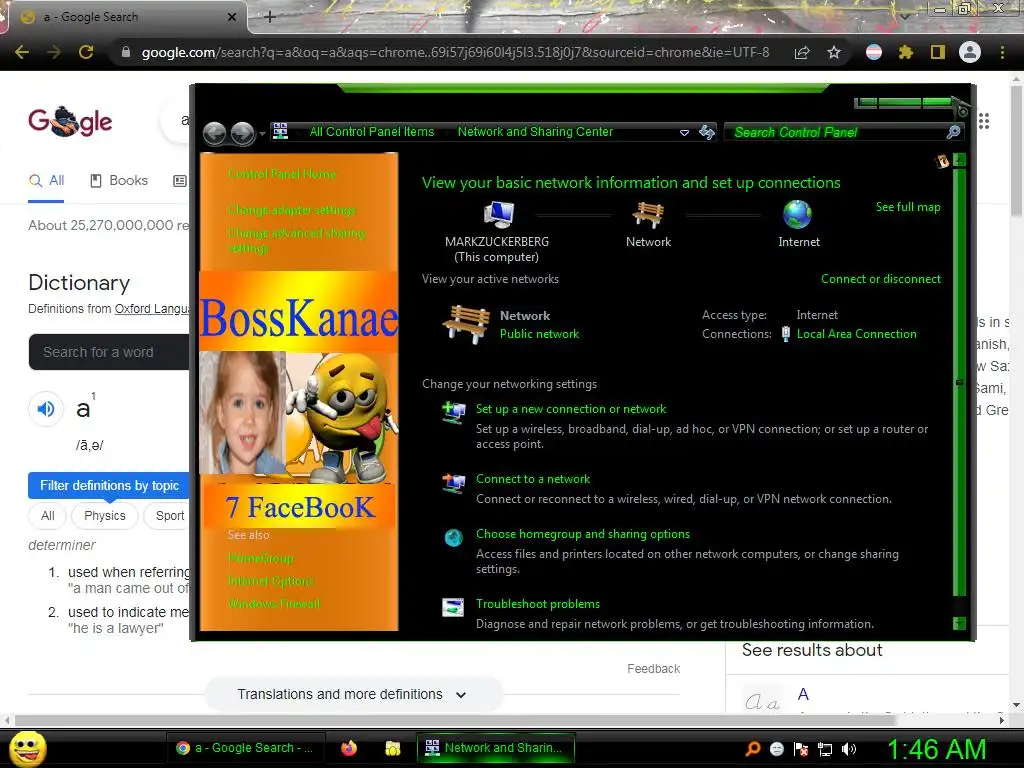
Task: Open See full map link
Action: 908,207
